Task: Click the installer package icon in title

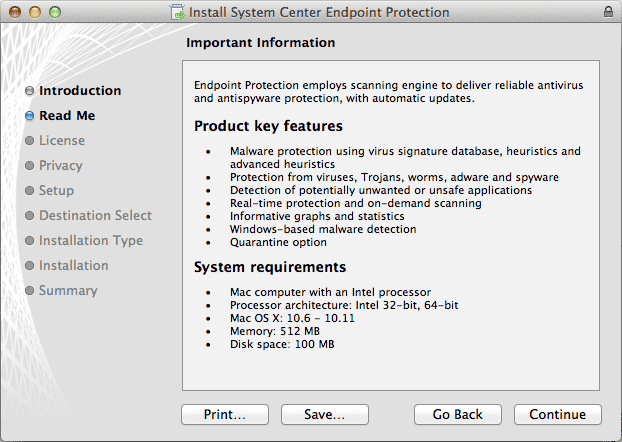Action: tap(177, 12)
